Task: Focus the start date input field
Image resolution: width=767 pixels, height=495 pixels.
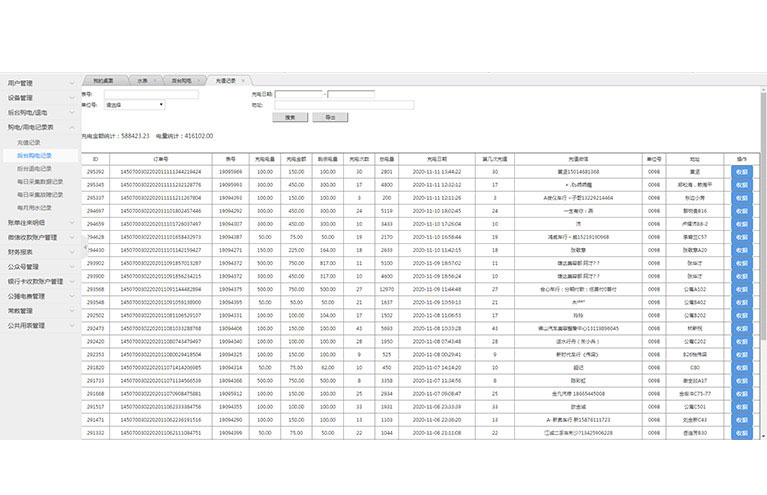Action: 299,94
